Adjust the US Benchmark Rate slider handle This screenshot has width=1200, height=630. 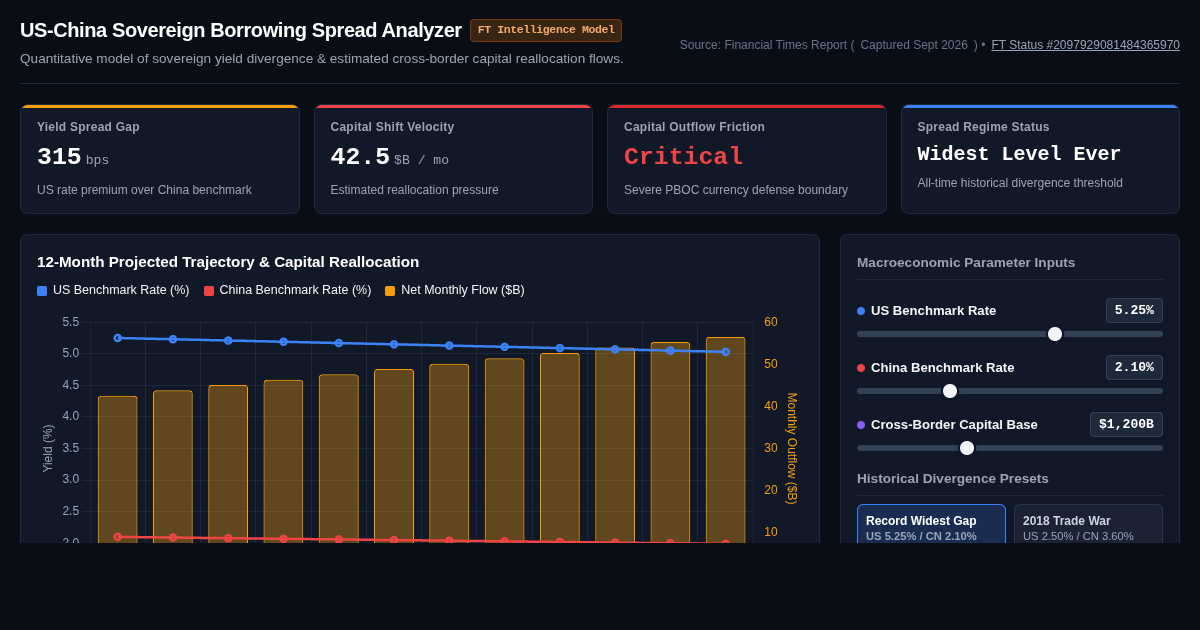[1055, 334]
